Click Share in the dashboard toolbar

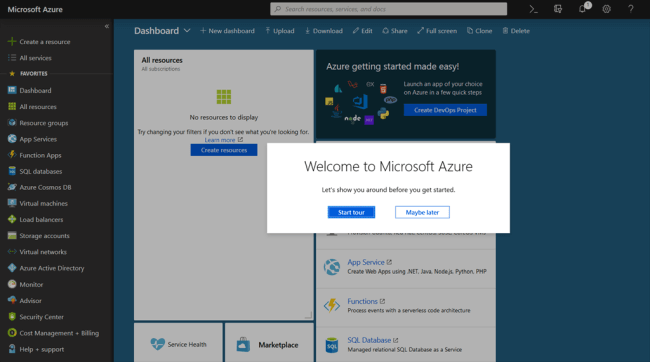tap(395, 31)
